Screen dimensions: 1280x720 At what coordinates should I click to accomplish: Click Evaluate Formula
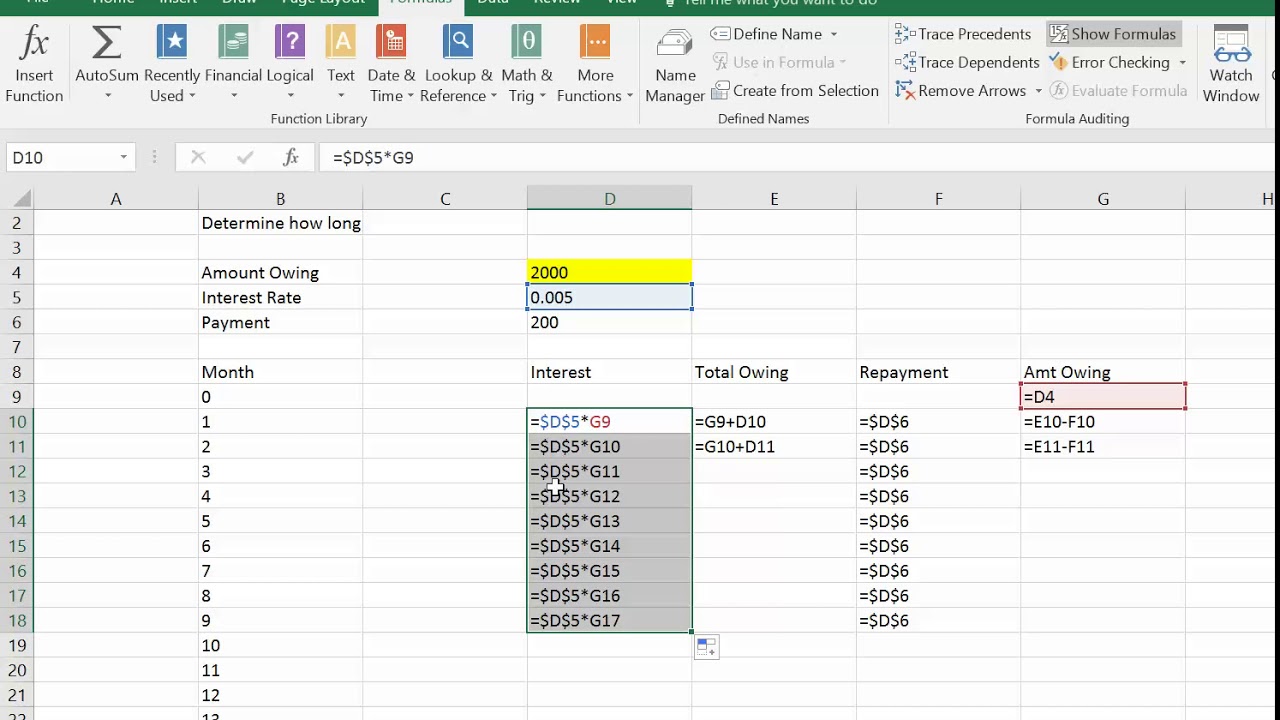tap(1118, 90)
